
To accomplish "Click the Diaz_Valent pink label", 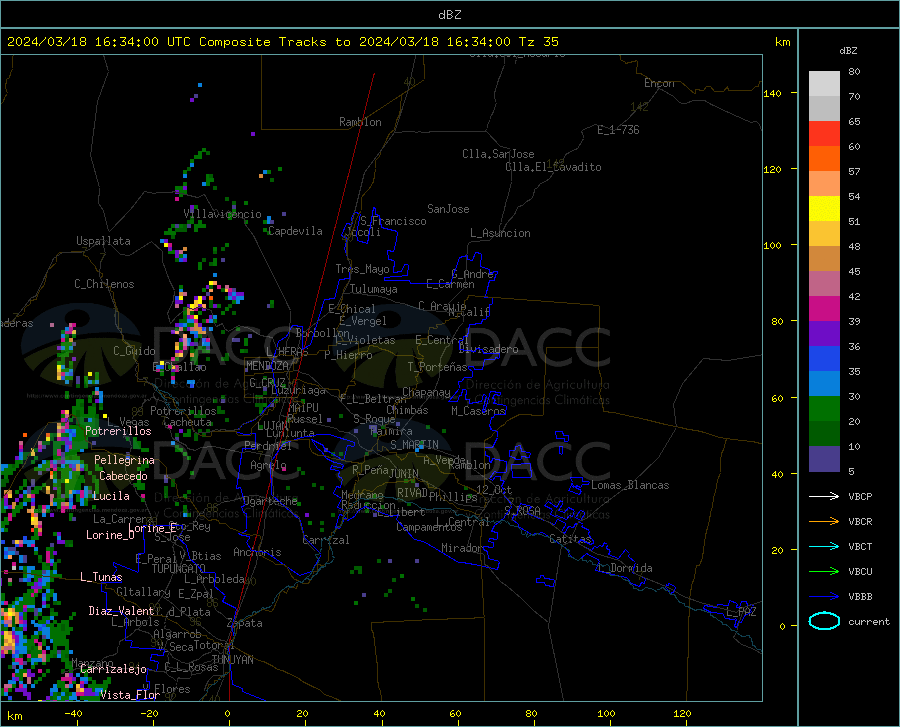I will (x=121, y=611).
